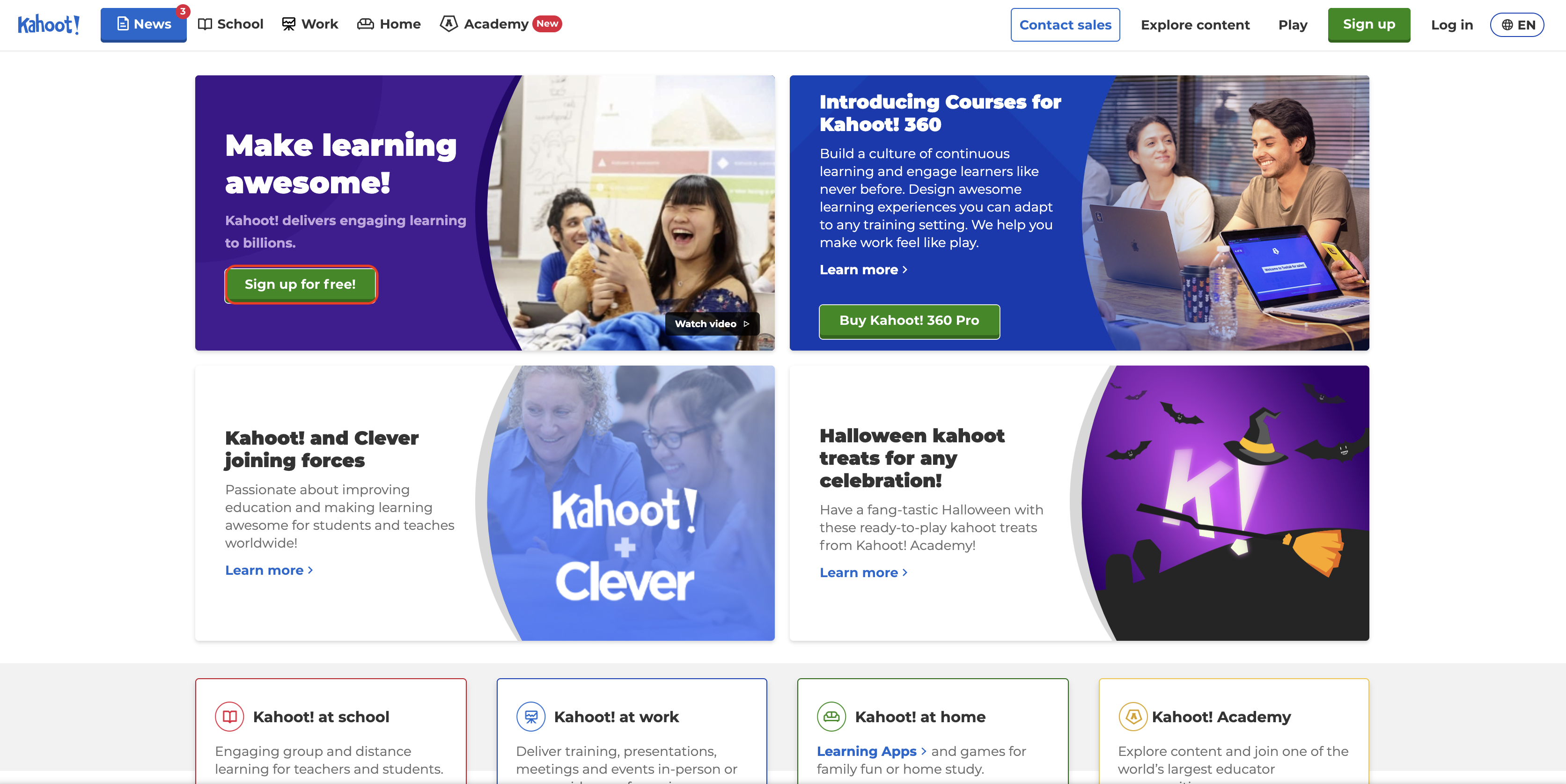Click the Kahoot! logo
This screenshot has height=784, width=1566.
49,24
